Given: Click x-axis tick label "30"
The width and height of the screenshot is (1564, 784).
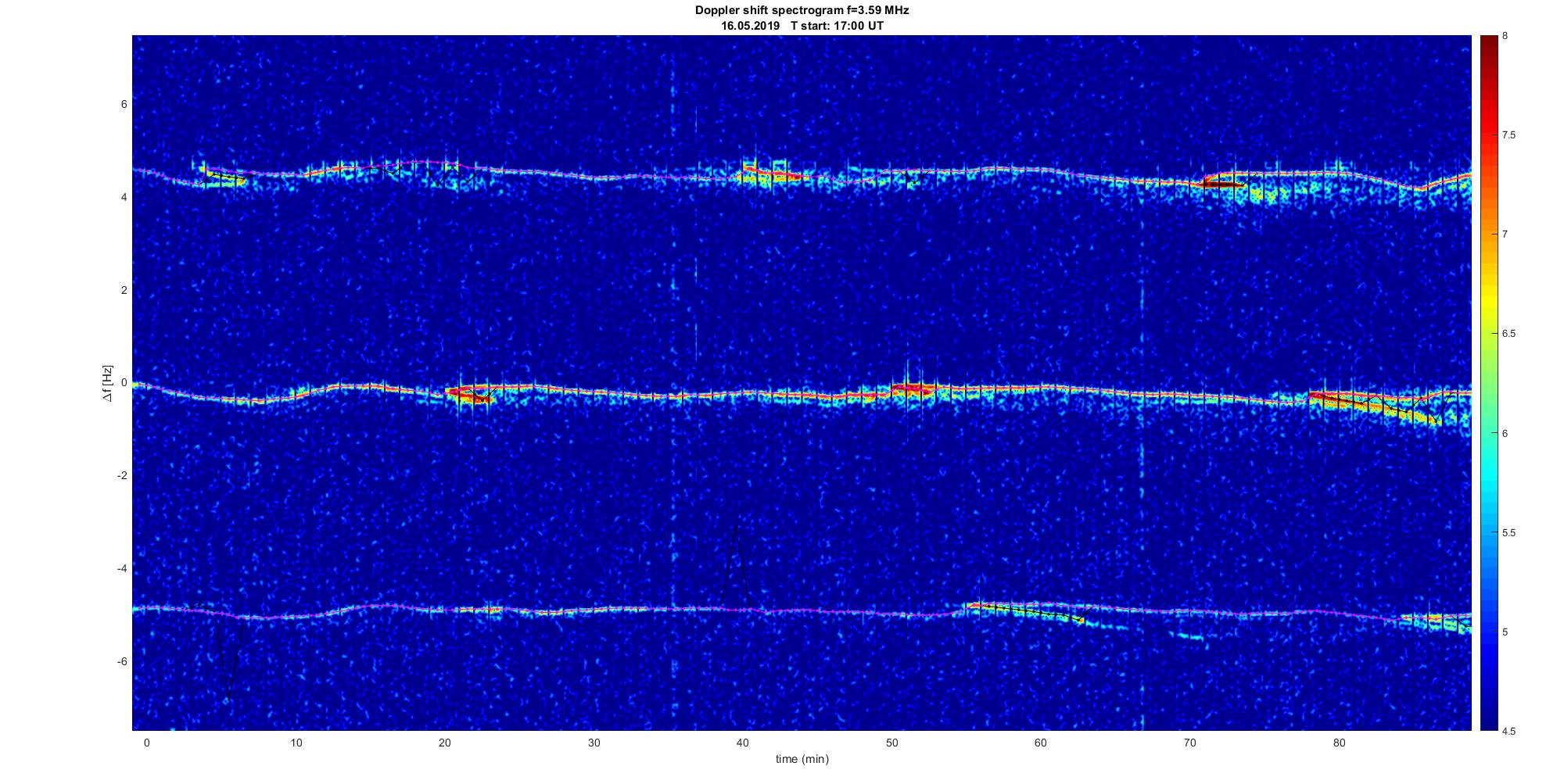Looking at the screenshot, I should tap(594, 743).
